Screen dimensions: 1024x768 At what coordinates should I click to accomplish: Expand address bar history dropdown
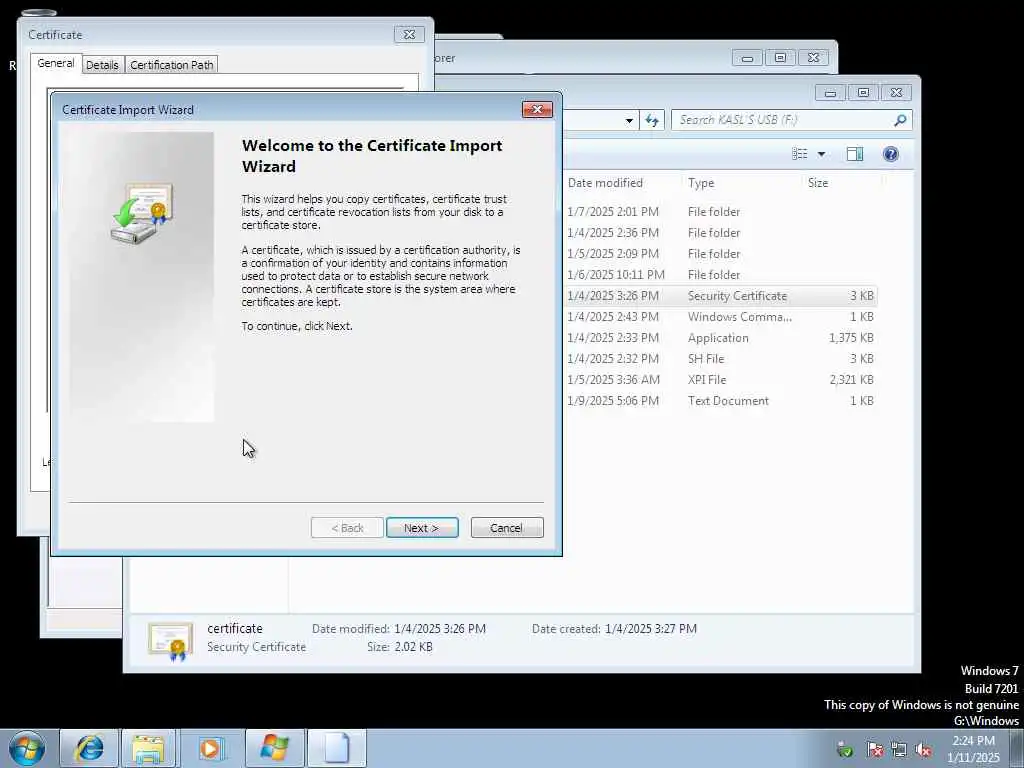coord(629,120)
